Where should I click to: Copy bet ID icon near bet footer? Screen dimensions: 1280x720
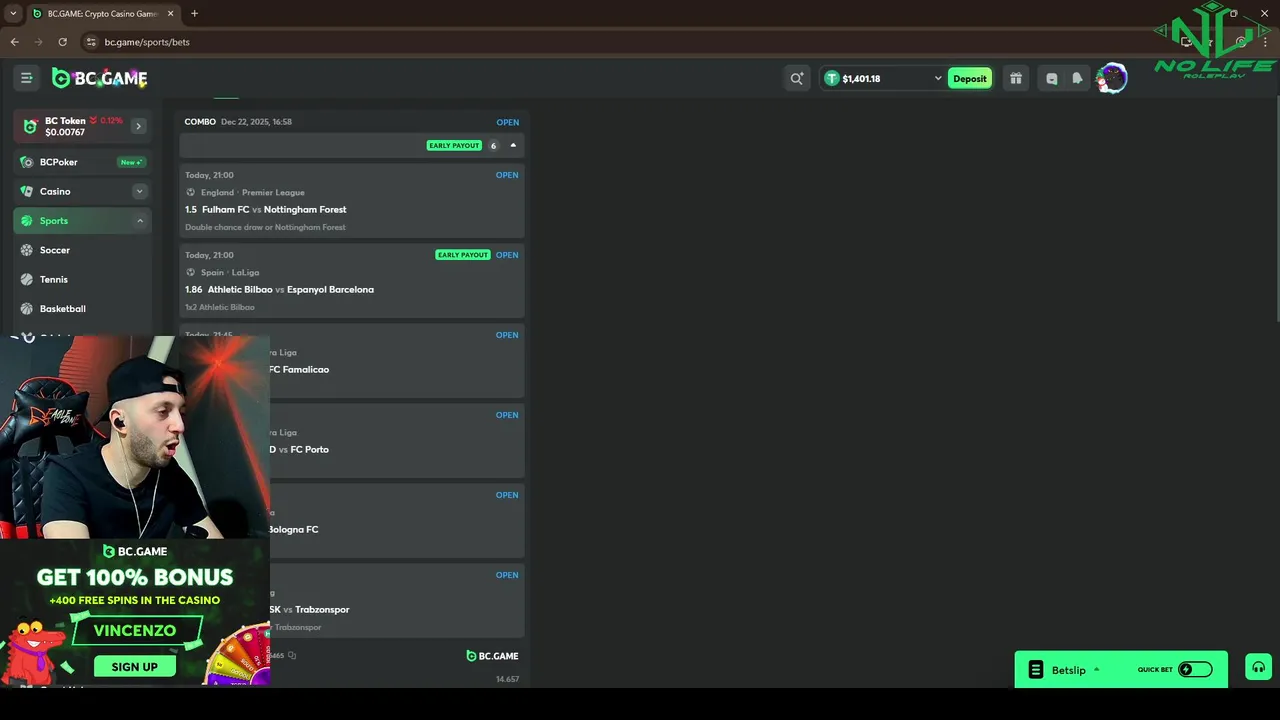[292, 656]
